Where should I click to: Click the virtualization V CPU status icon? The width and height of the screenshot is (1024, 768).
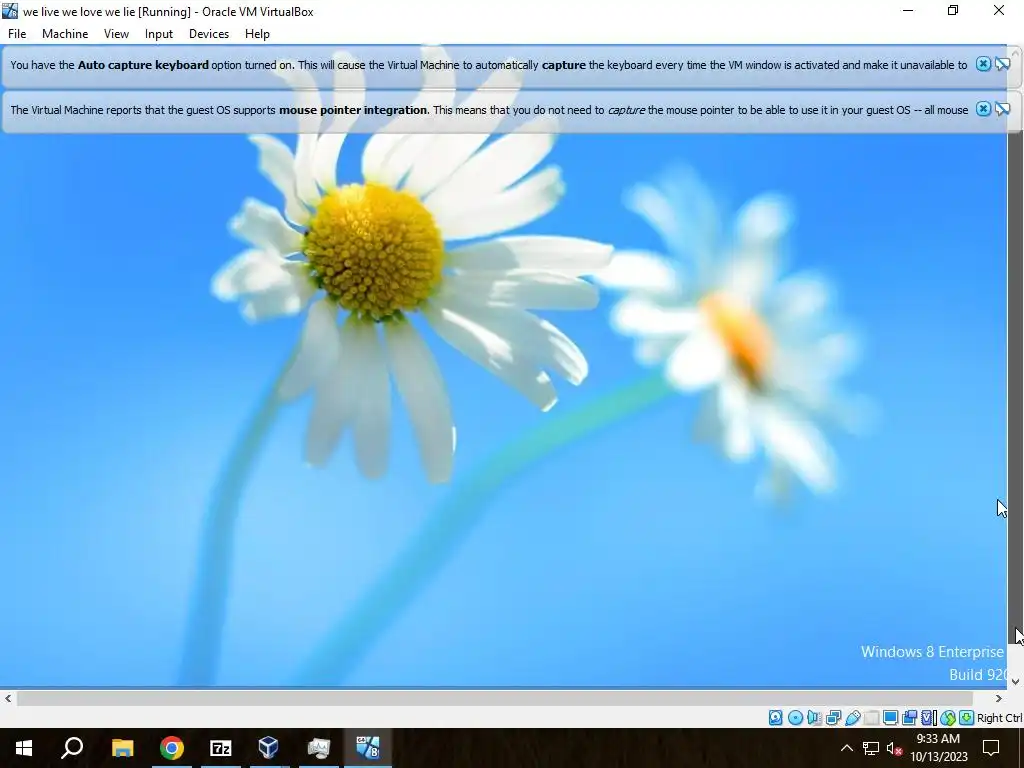tap(929, 718)
